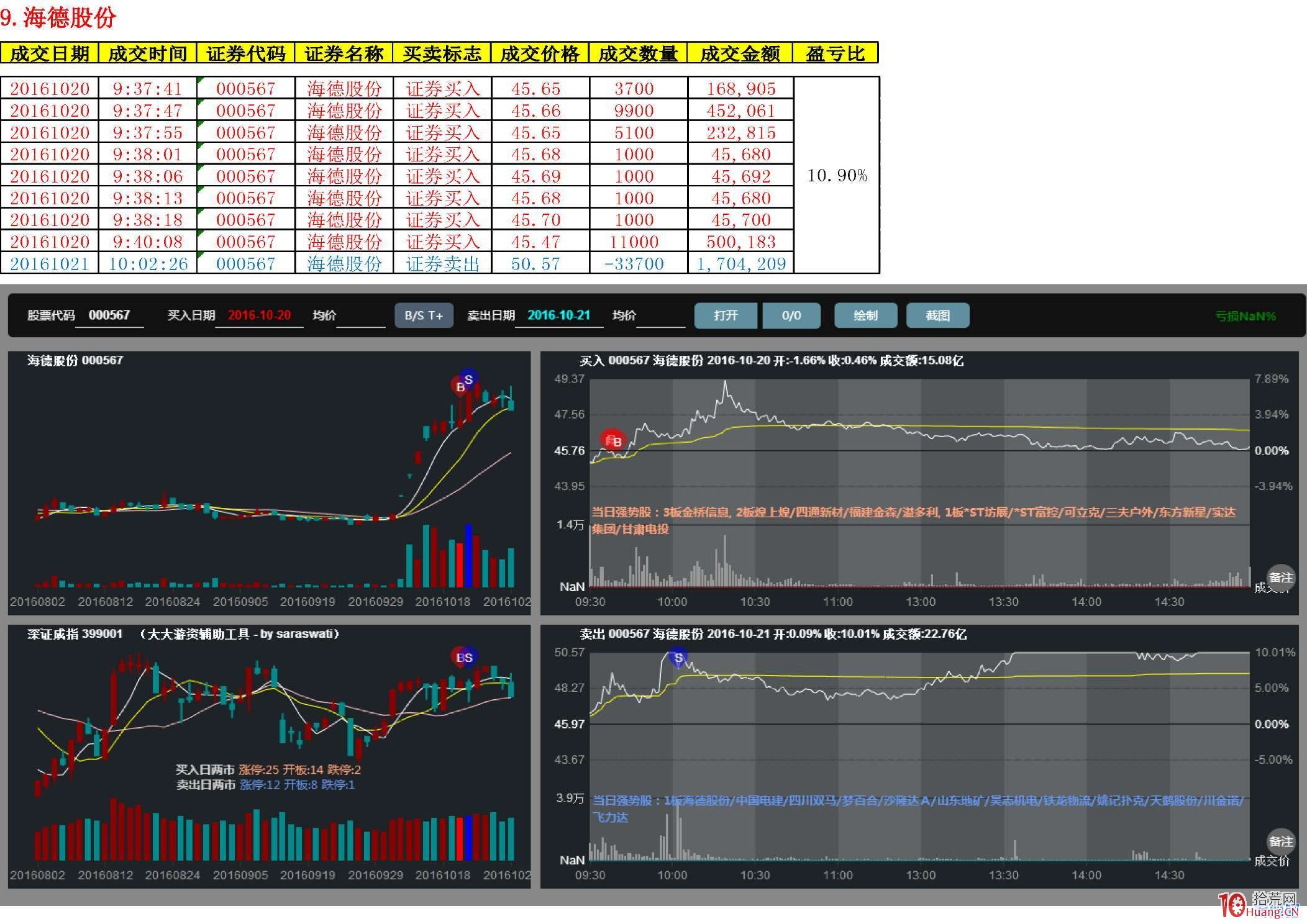This screenshot has width=1307, height=924.
Task: Click the 50.57 sell price cell
Action: [540, 264]
